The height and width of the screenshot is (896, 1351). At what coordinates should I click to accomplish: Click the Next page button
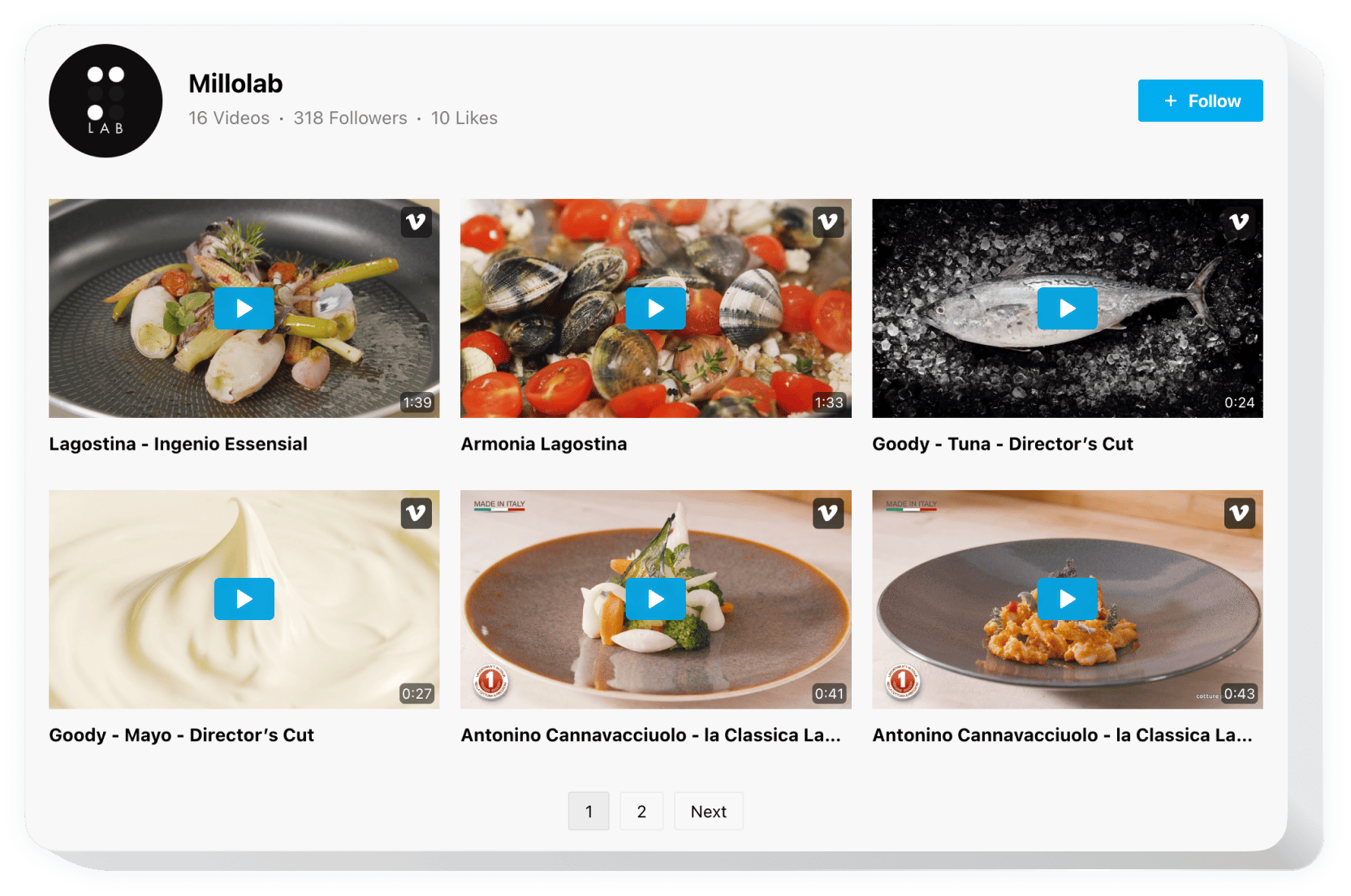708,811
